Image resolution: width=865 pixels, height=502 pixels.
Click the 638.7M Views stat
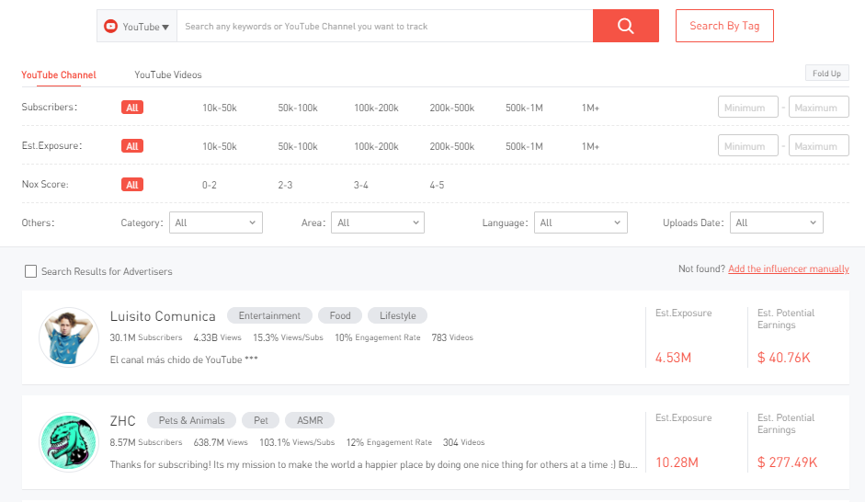coord(220,442)
